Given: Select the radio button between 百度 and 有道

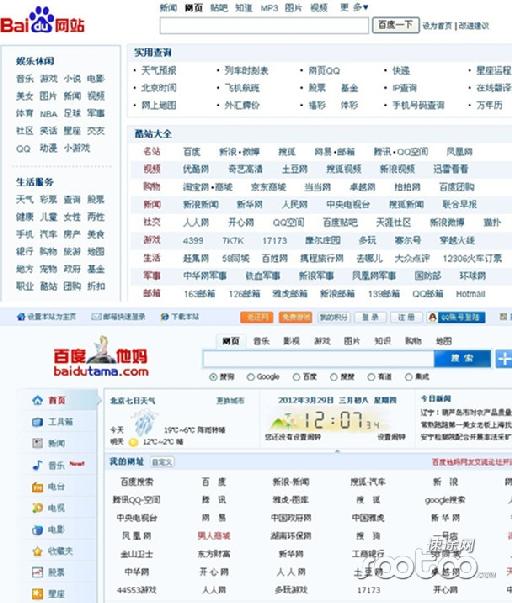Looking at the screenshot, I should point(334,377).
